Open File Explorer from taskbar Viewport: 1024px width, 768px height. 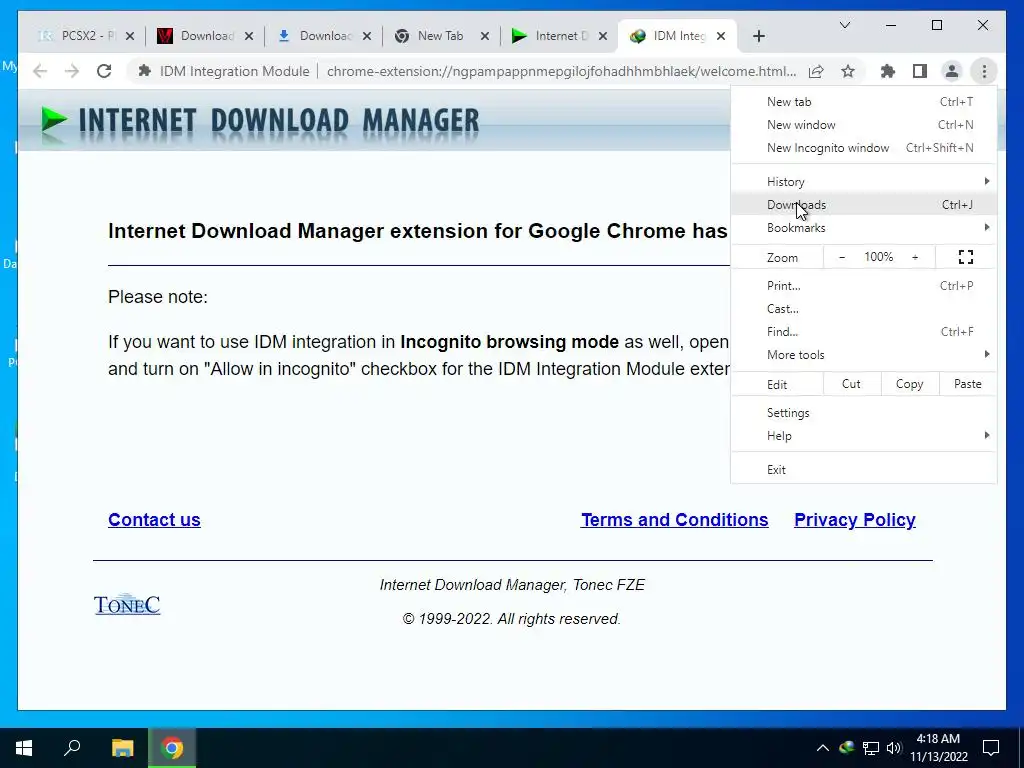(122, 748)
